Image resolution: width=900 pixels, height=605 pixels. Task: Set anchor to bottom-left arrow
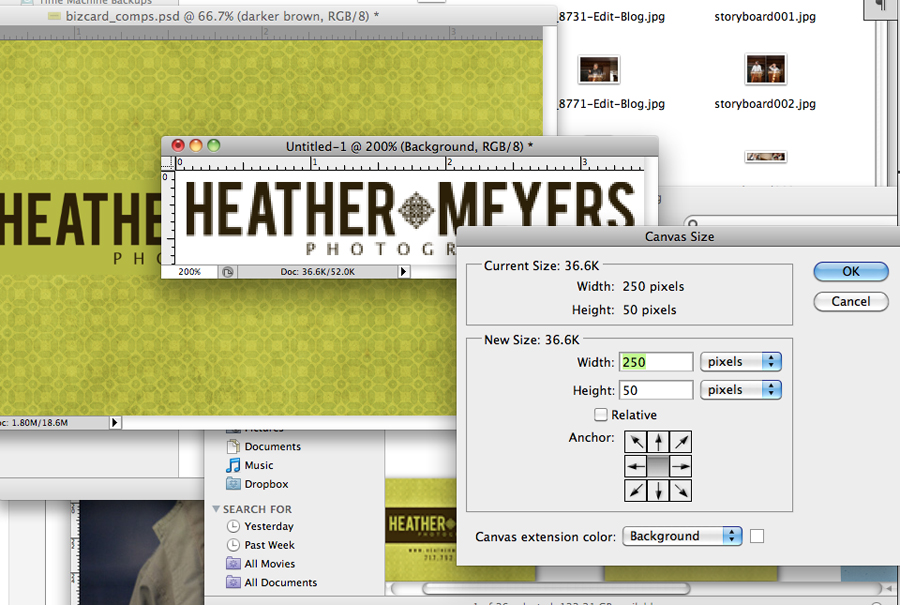coord(635,491)
